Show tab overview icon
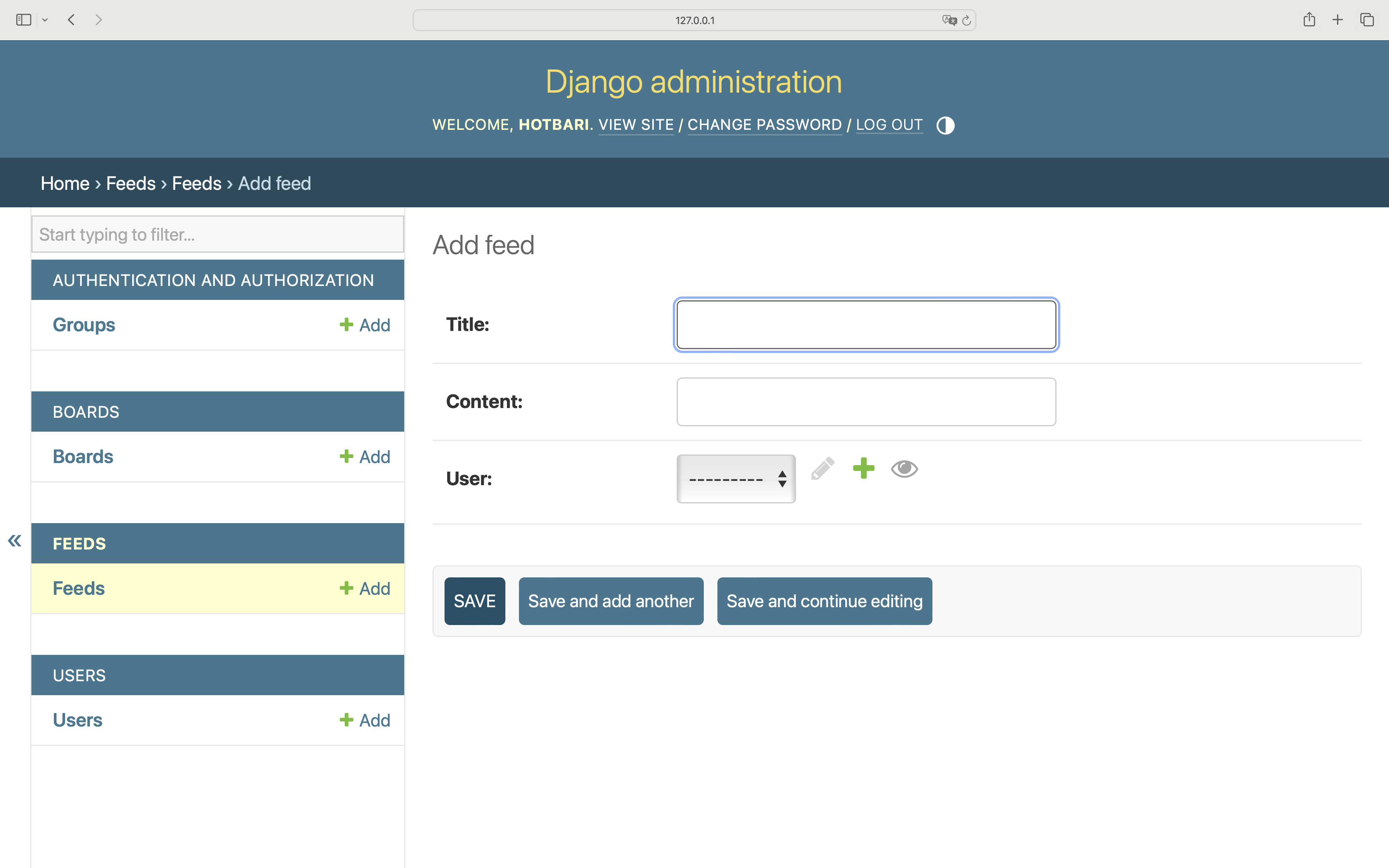Screen dimensions: 1389x868 point(1367,20)
